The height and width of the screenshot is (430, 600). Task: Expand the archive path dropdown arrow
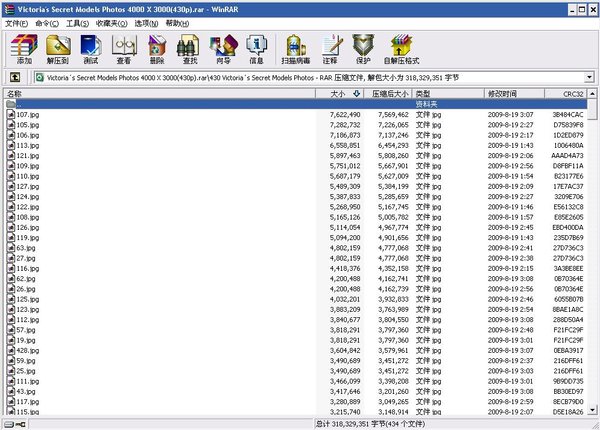[589, 78]
